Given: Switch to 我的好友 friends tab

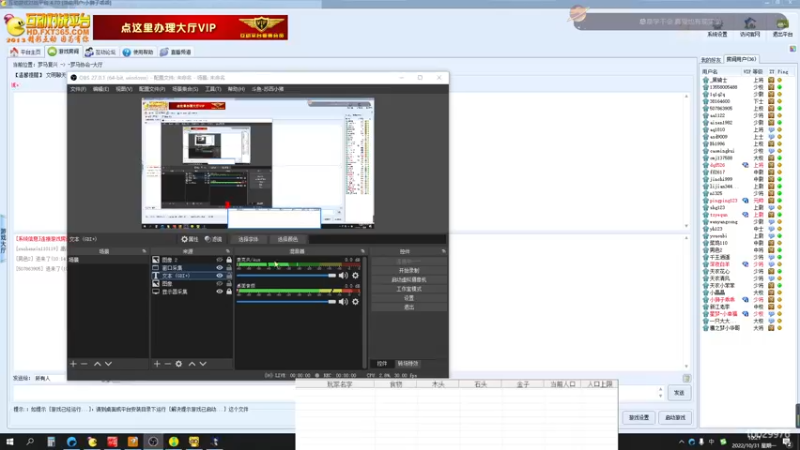Looking at the screenshot, I should pos(711,60).
